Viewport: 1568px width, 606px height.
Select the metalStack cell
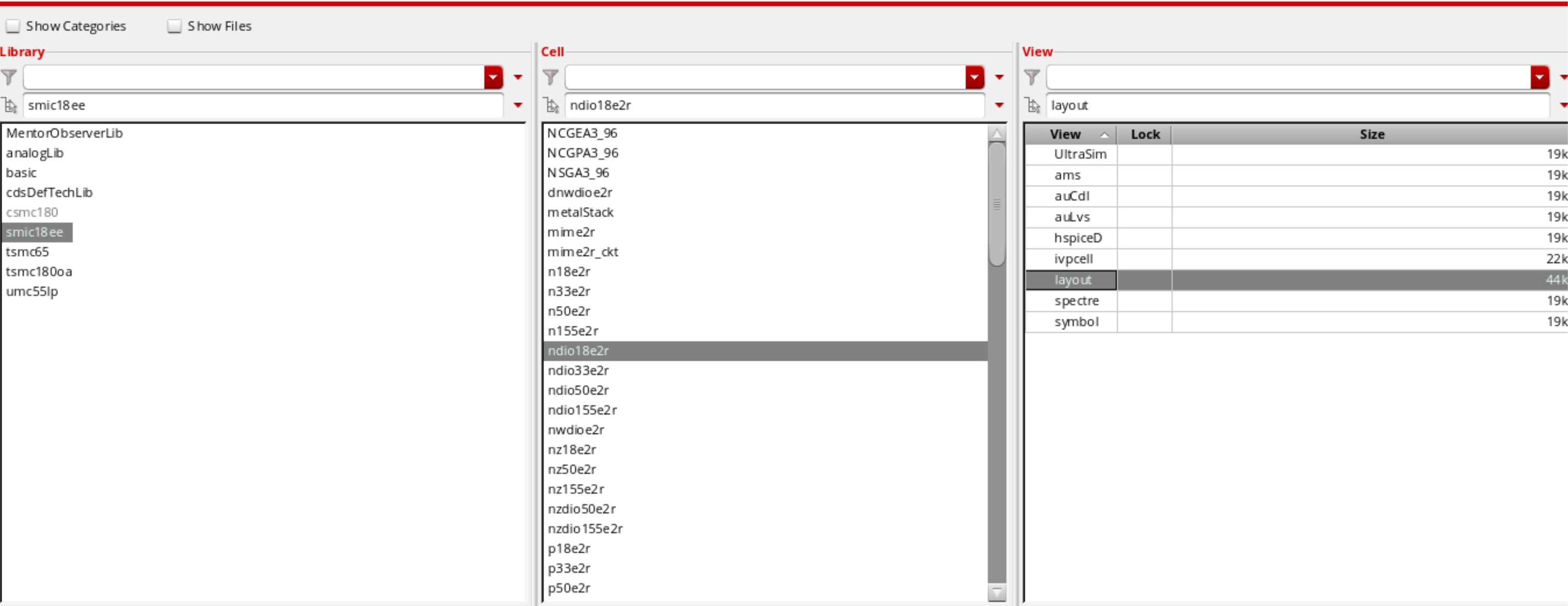pyautogui.click(x=580, y=212)
